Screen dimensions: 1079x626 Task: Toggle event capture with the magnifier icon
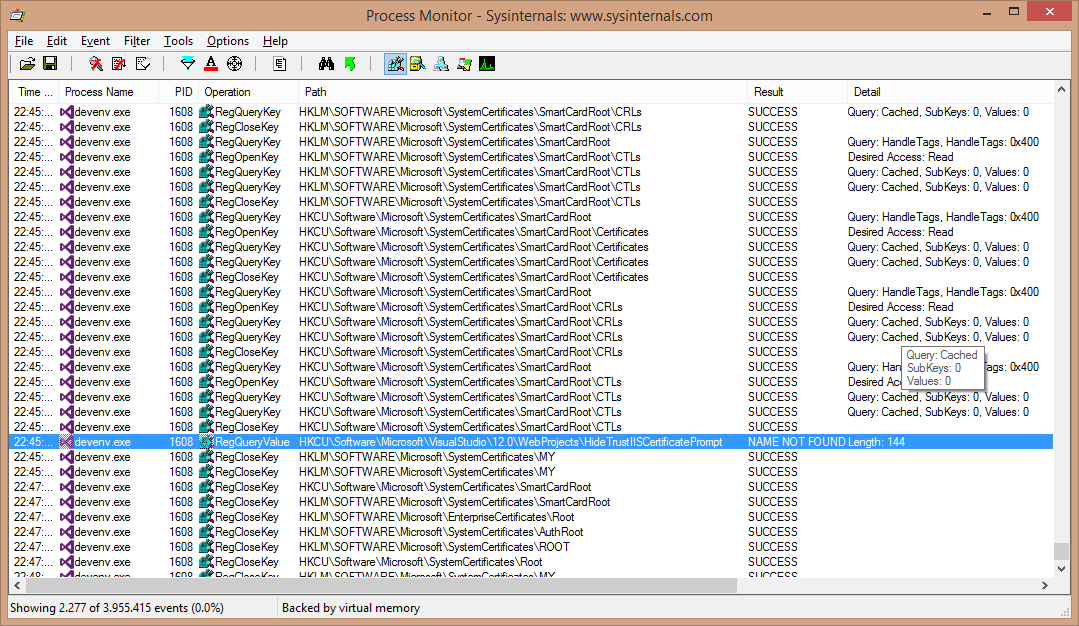pos(96,64)
